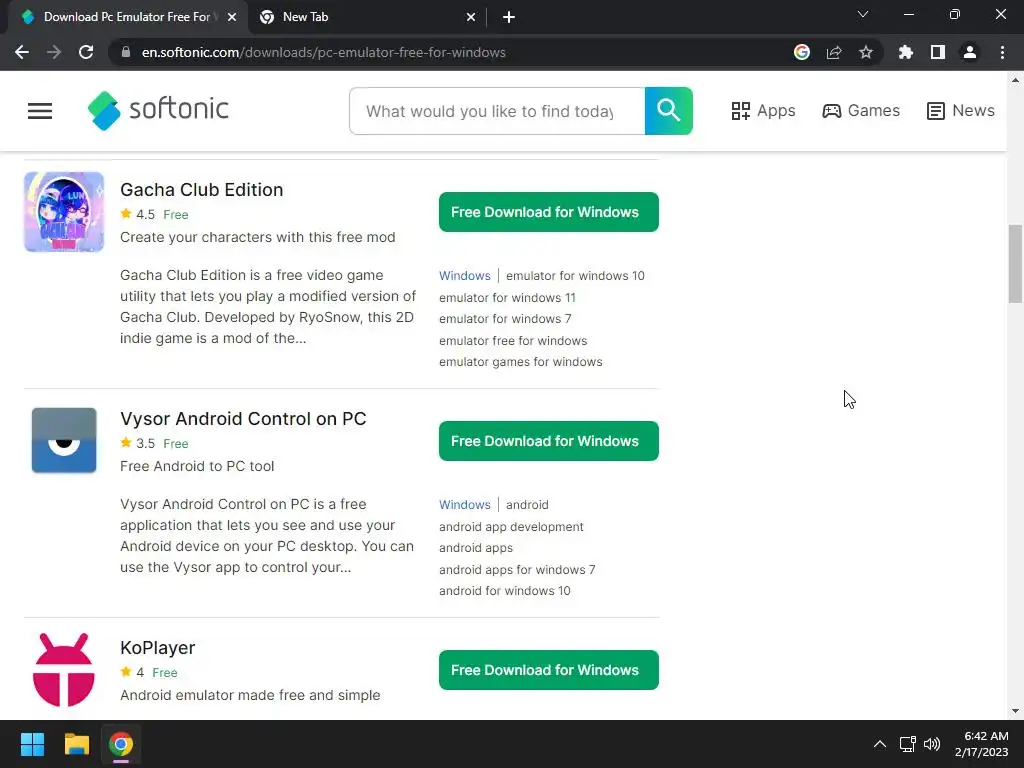Click the search input field

pos(497,111)
